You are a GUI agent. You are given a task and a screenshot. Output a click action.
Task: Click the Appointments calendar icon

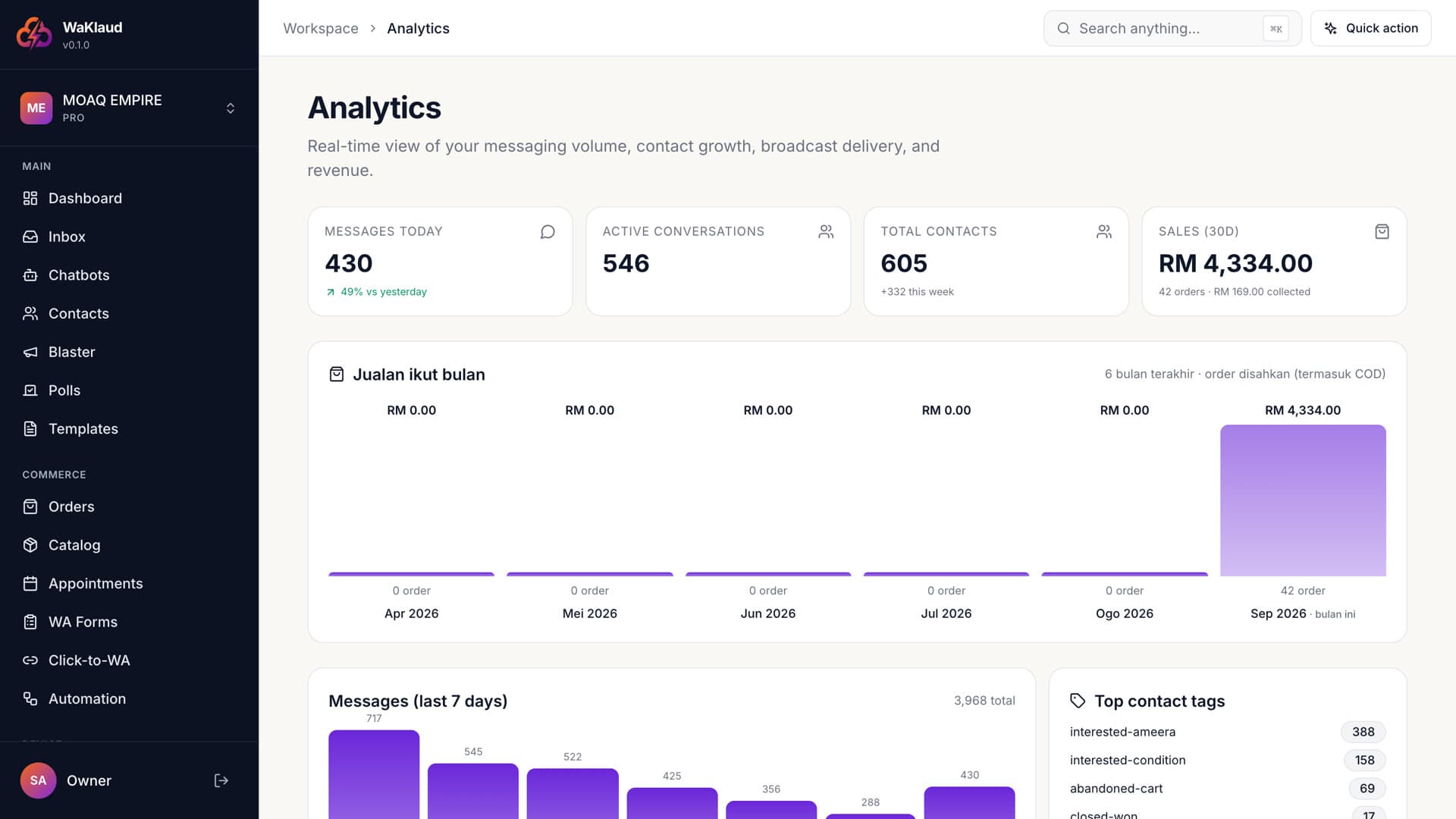[30, 583]
